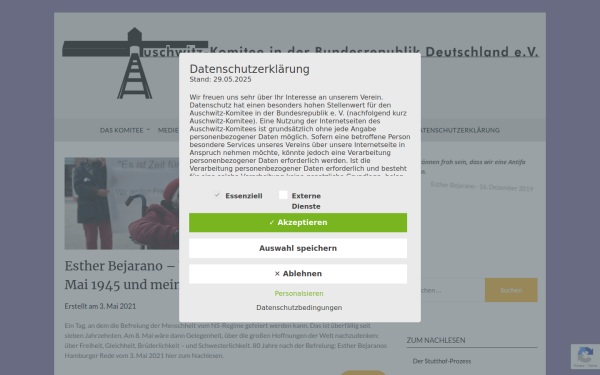Screen dimensions: 600x375
Task: Click the reCAPTCHA badge icon
Action: coord(585,355)
